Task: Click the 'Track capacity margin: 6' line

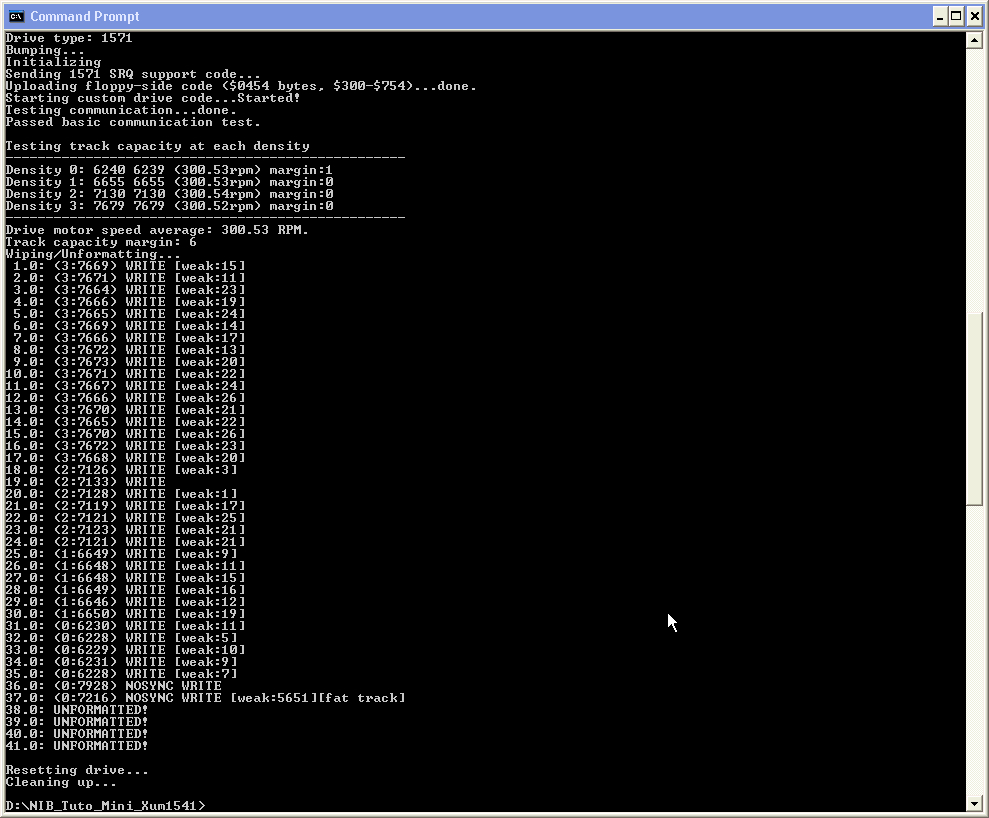Action: point(101,242)
